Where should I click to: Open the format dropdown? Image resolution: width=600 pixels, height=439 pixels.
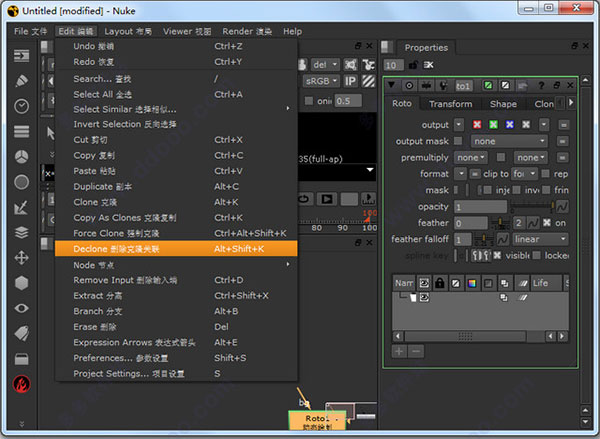461,174
